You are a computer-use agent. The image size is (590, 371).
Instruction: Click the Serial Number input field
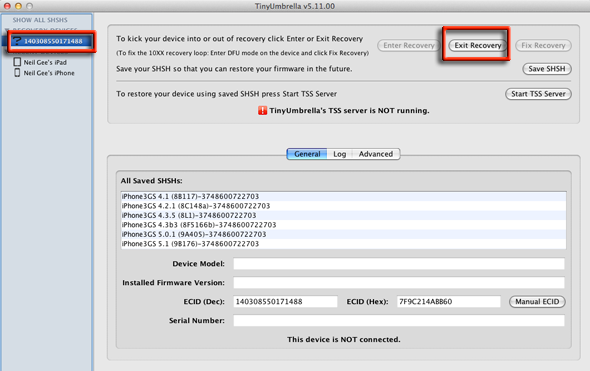coord(399,321)
